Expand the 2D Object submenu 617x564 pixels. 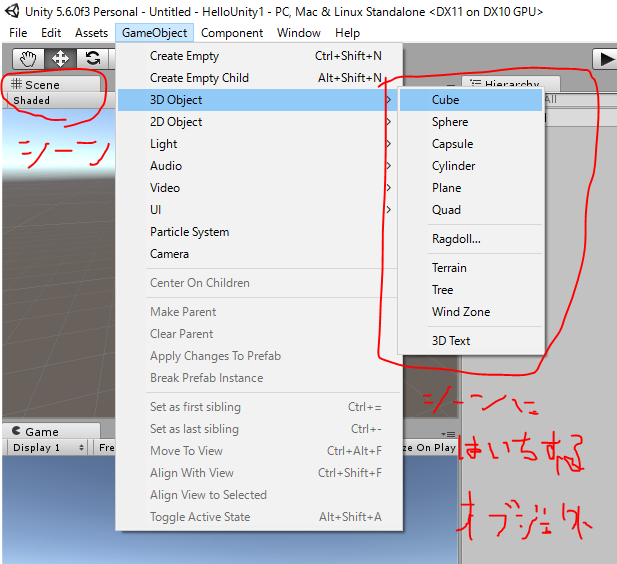tap(256, 122)
